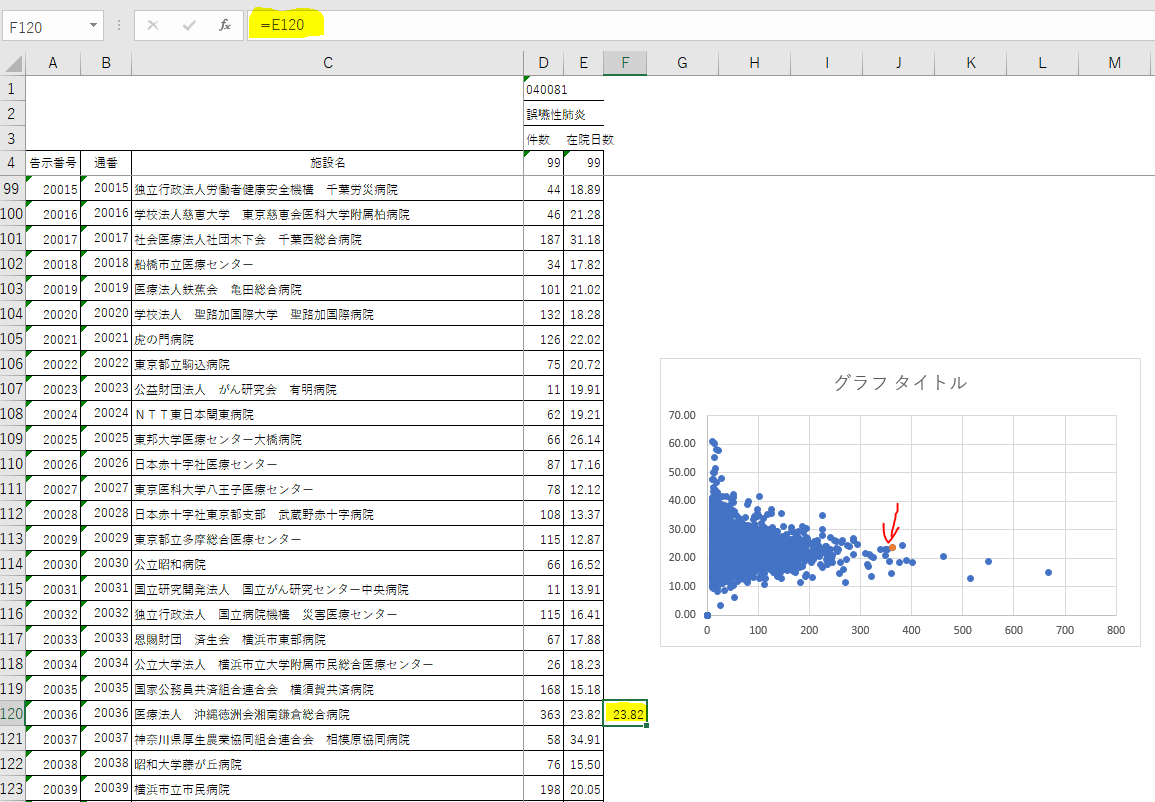Click the 70.00 label on chart Y axis
This screenshot has height=802, width=1155.
point(681,415)
